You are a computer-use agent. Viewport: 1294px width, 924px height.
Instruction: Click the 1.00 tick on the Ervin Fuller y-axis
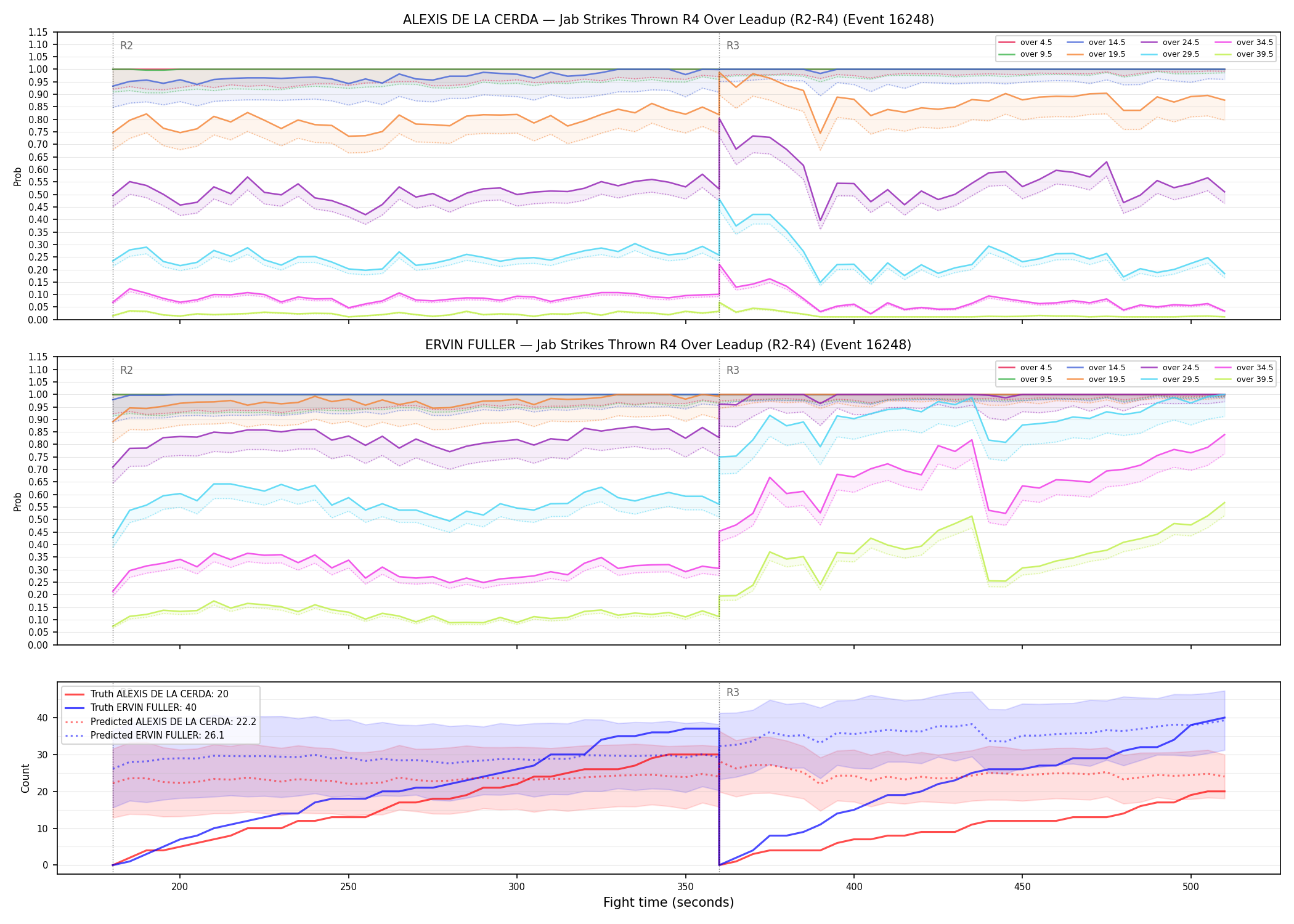[38, 395]
